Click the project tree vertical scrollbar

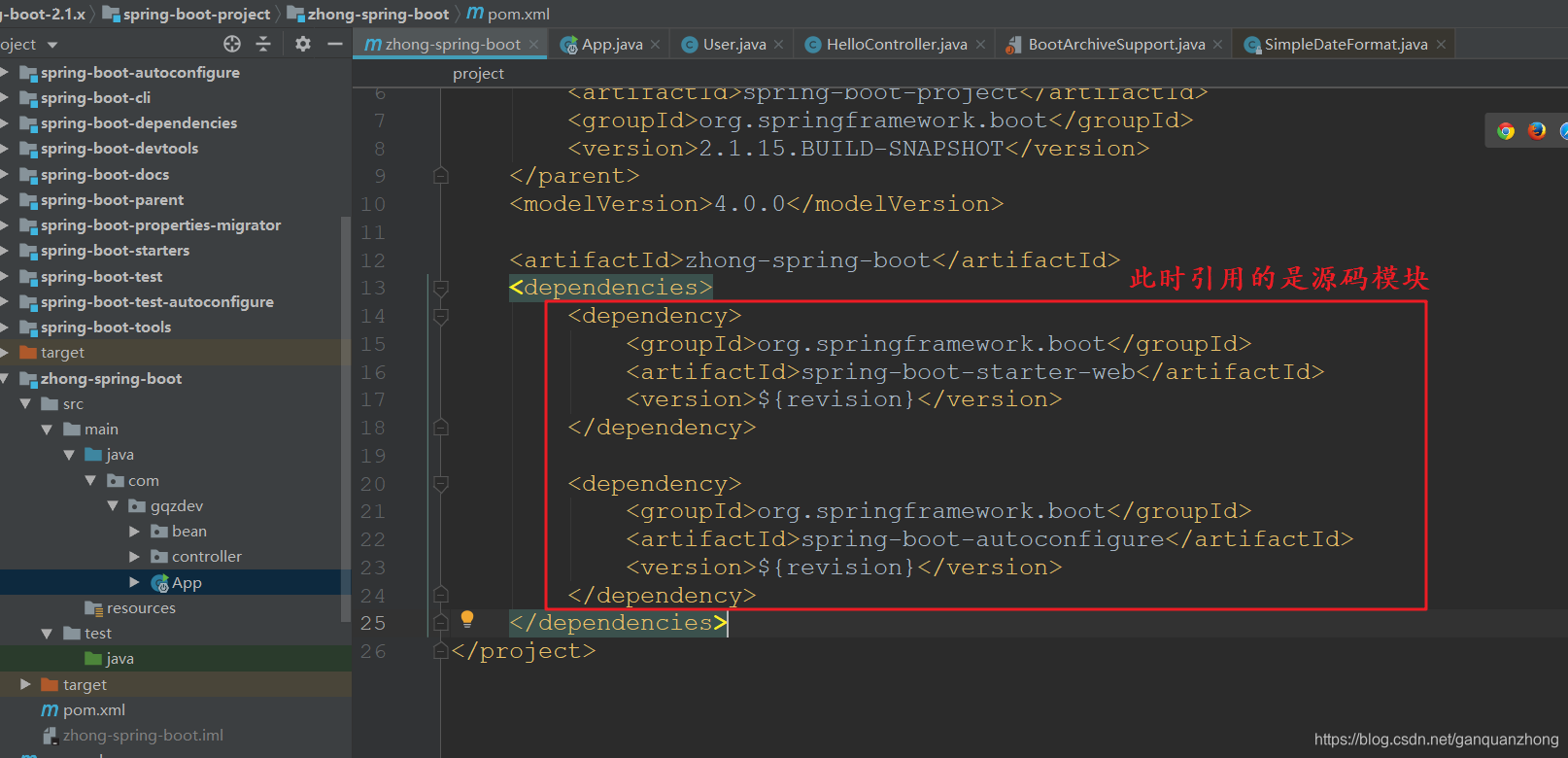(x=346, y=418)
